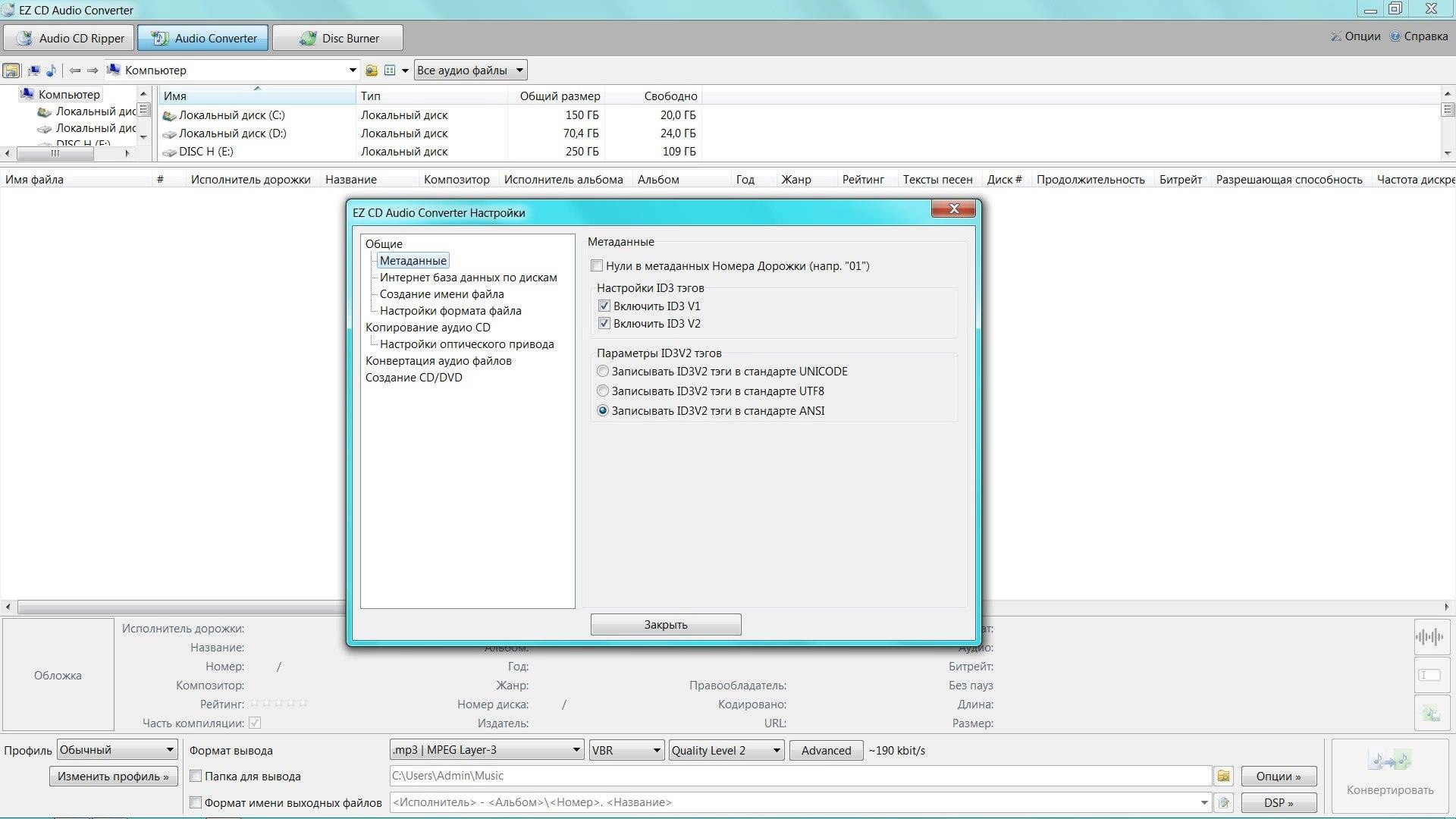Uncheck Включить ID3 V2
Image resolution: width=1456 pixels, height=819 pixels.
pyautogui.click(x=604, y=324)
